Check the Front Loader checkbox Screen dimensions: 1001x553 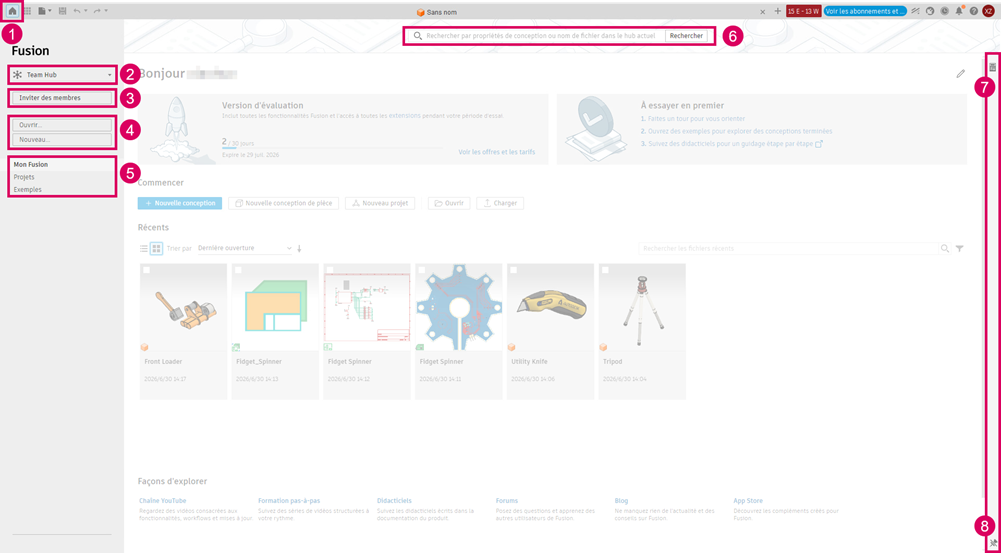[x=147, y=270]
